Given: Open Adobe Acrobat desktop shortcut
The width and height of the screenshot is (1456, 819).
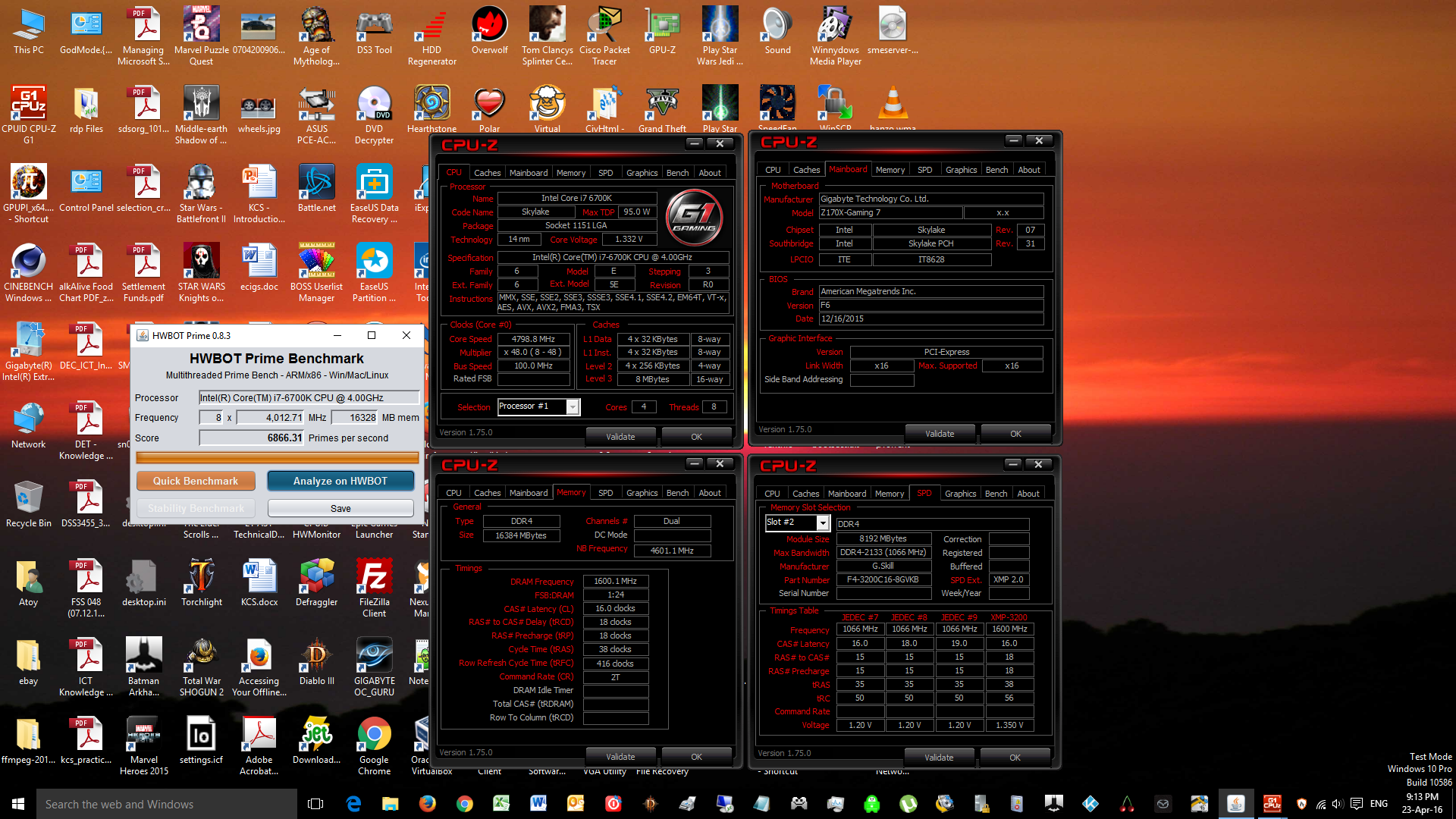Looking at the screenshot, I should point(259,746).
